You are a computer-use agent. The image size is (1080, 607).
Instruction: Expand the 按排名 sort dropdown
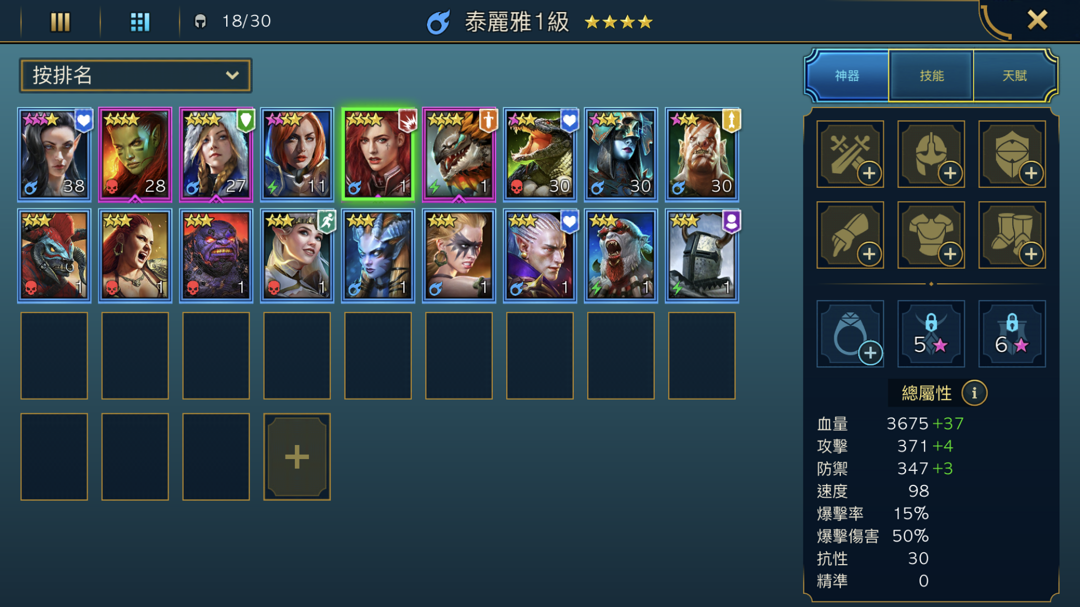tap(136, 75)
